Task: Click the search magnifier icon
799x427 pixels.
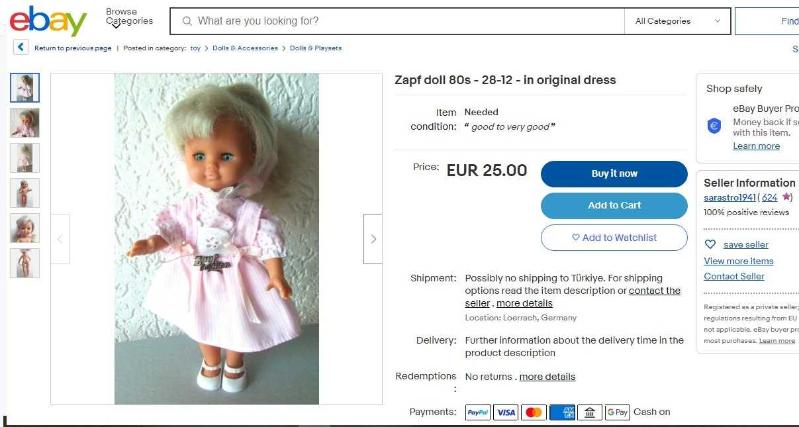Action: point(187,21)
